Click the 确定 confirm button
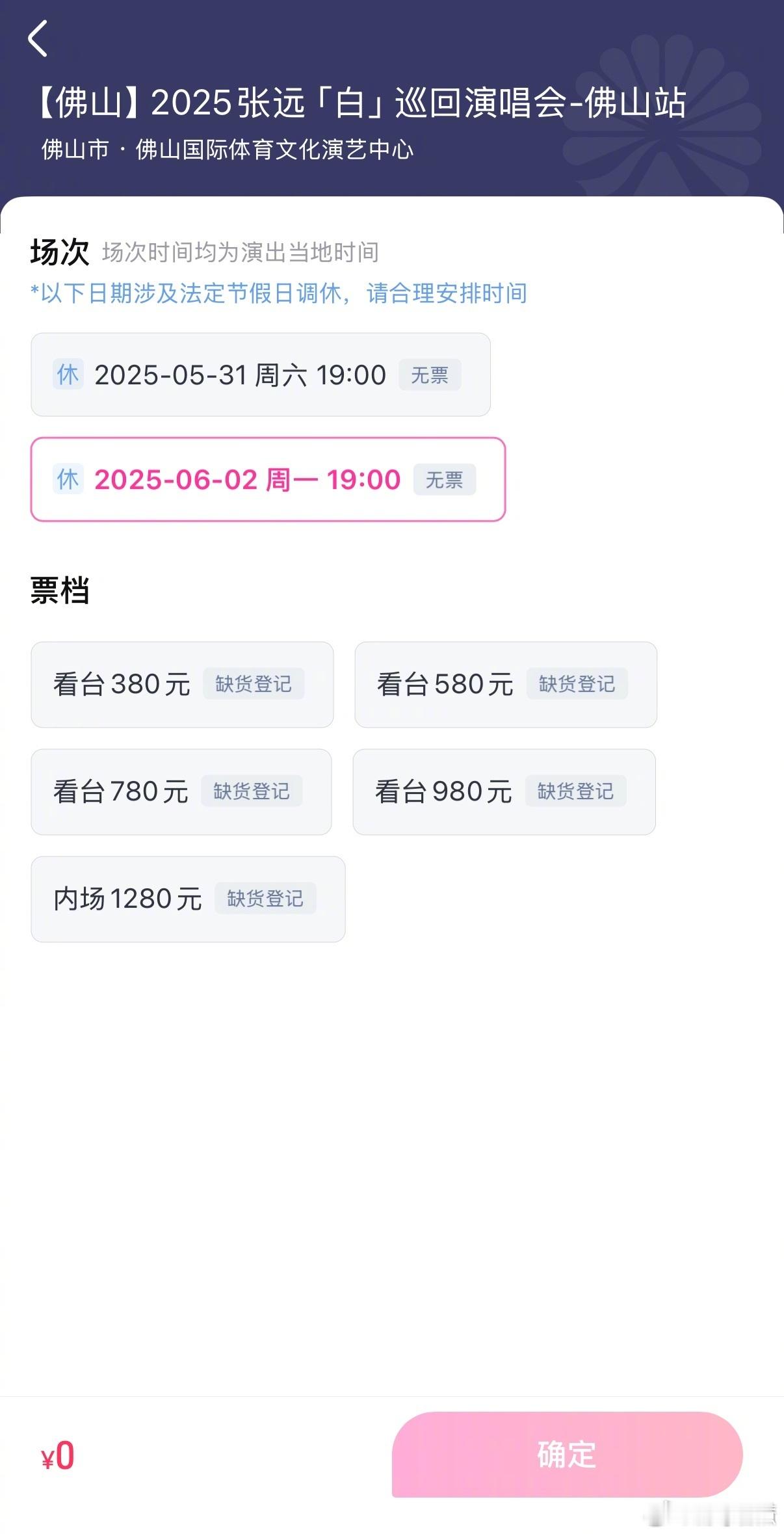 pyautogui.click(x=567, y=1454)
